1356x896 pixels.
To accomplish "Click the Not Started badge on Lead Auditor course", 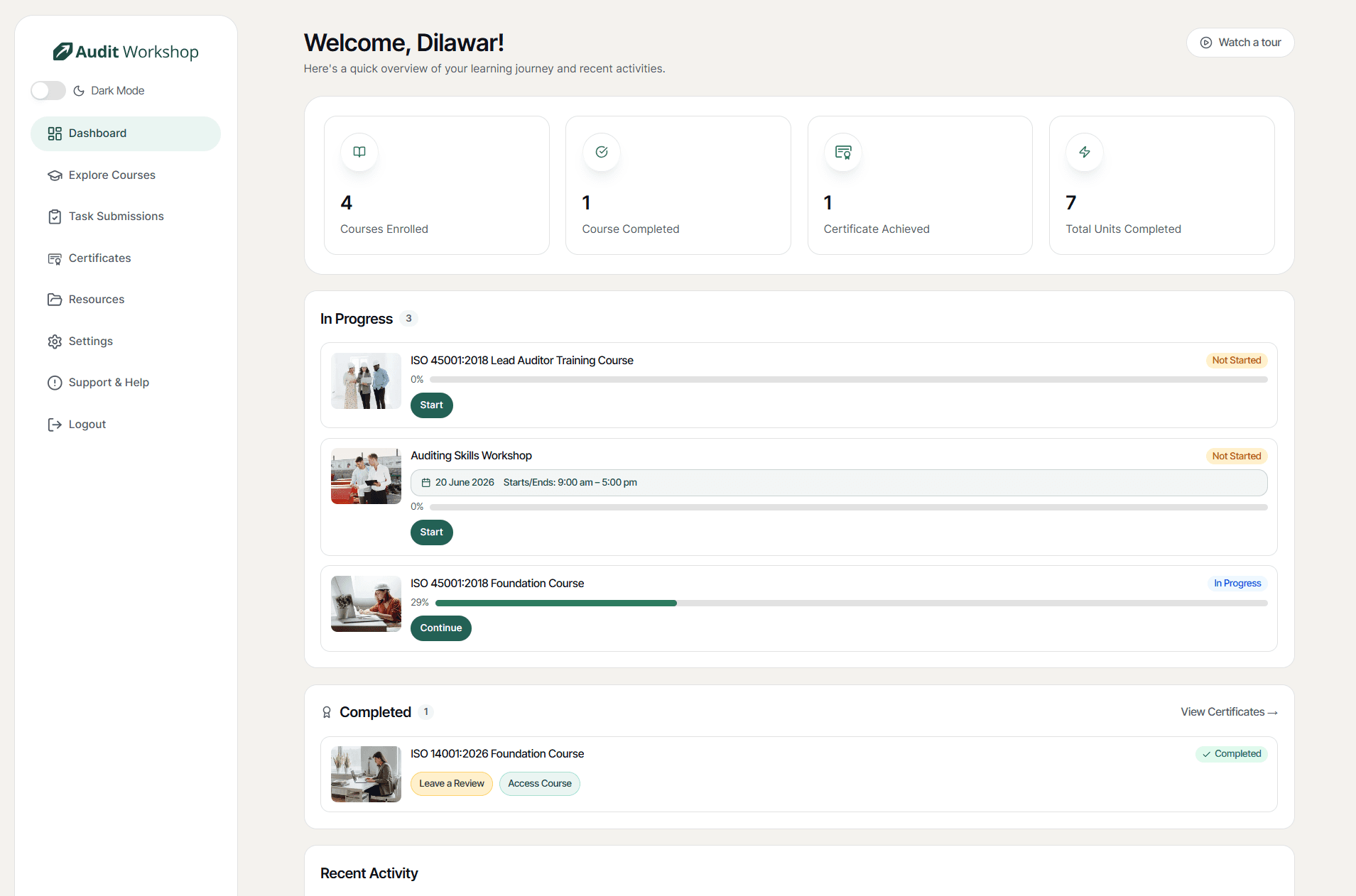I will 1237,361.
